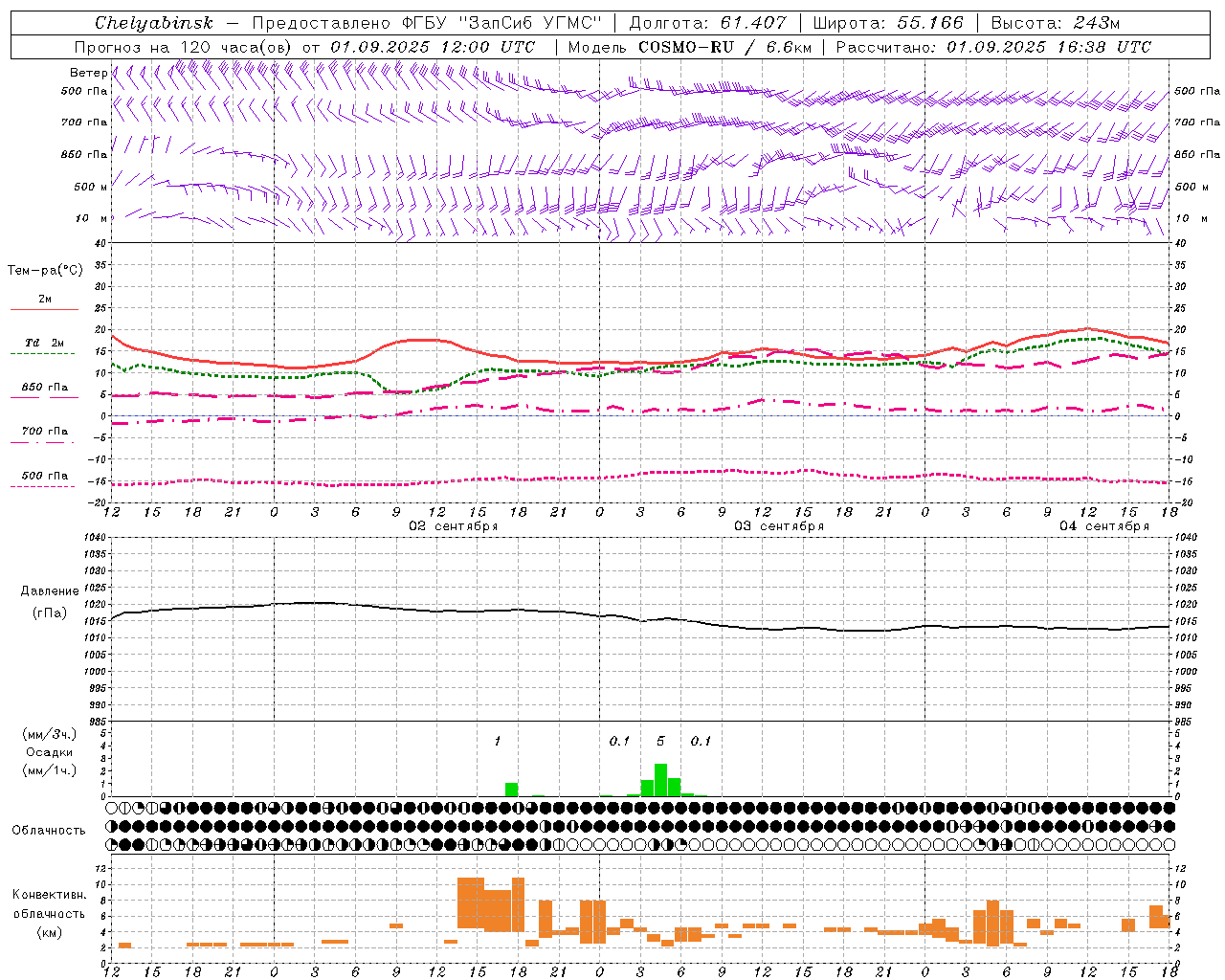Click the Td 2м dew point legend entry
Viewport: 1225px width, 980px height.
point(44,343)
